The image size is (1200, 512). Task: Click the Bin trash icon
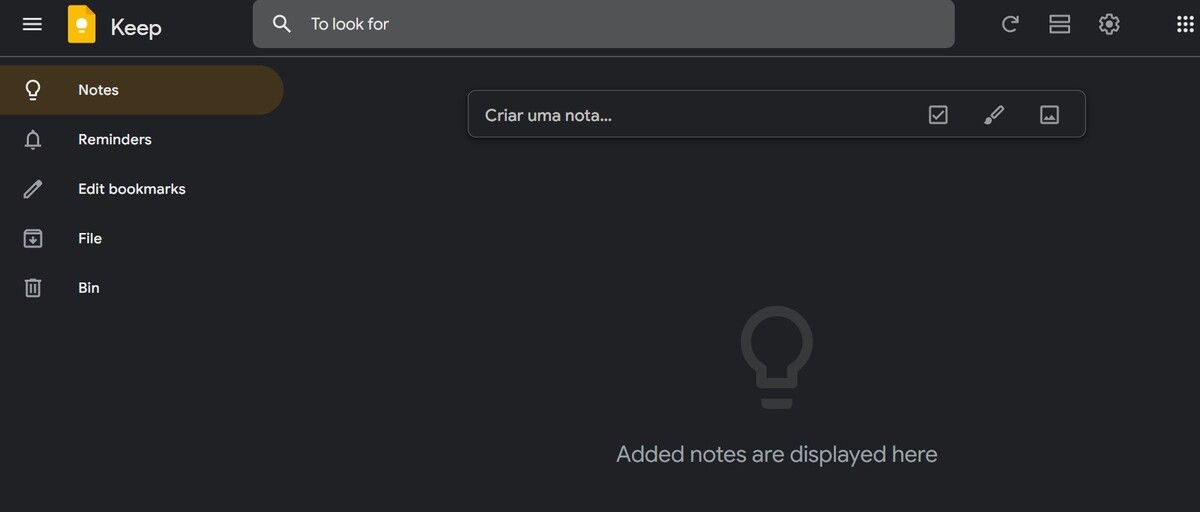point(33,288)
